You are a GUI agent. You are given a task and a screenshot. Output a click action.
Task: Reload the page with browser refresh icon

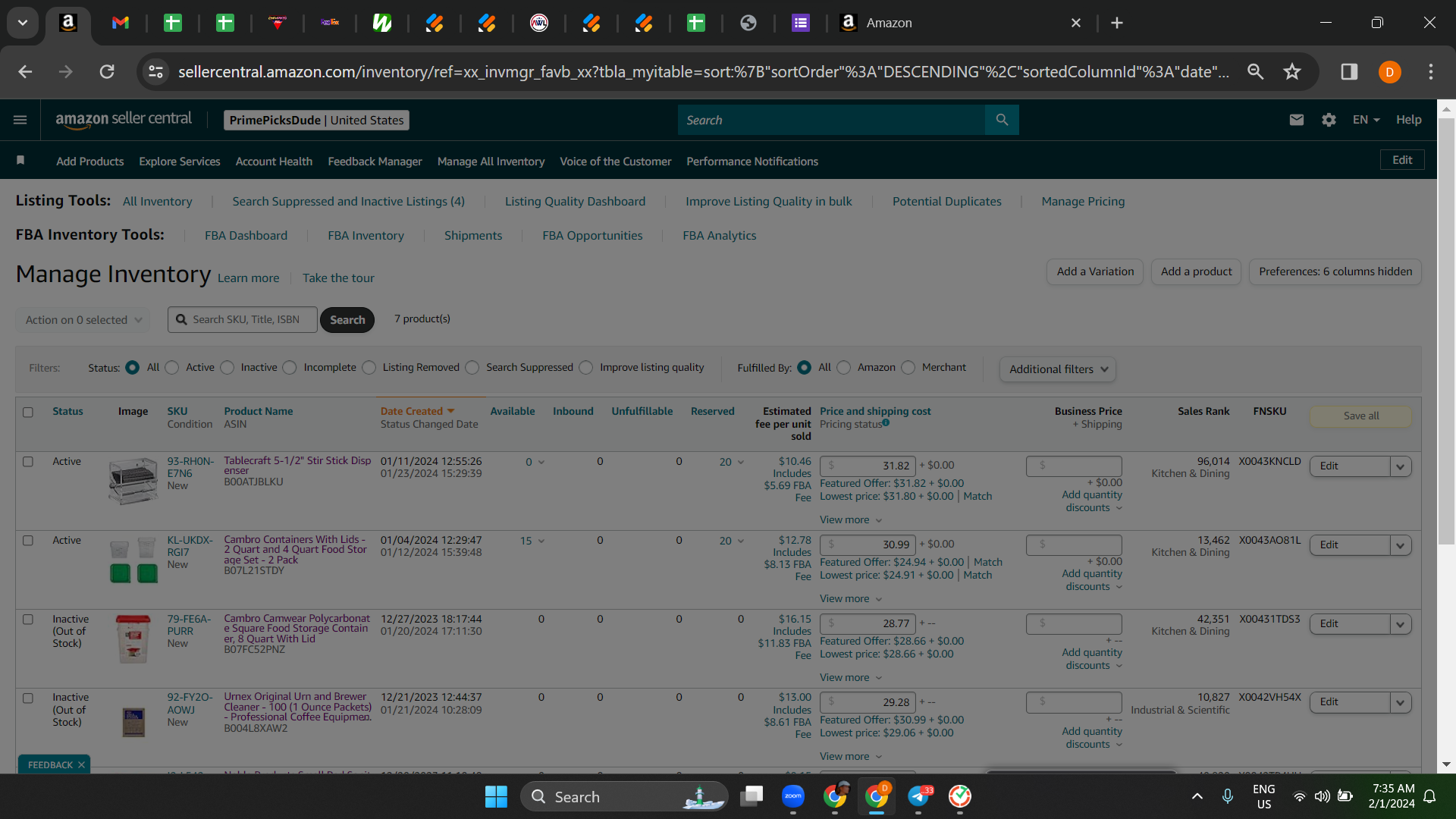pos(107,71)
